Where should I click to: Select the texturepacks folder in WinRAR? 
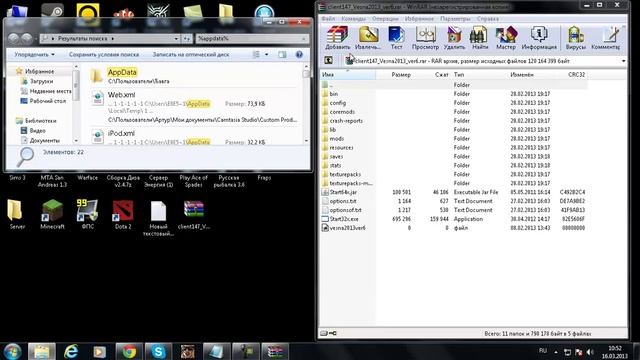345,174
